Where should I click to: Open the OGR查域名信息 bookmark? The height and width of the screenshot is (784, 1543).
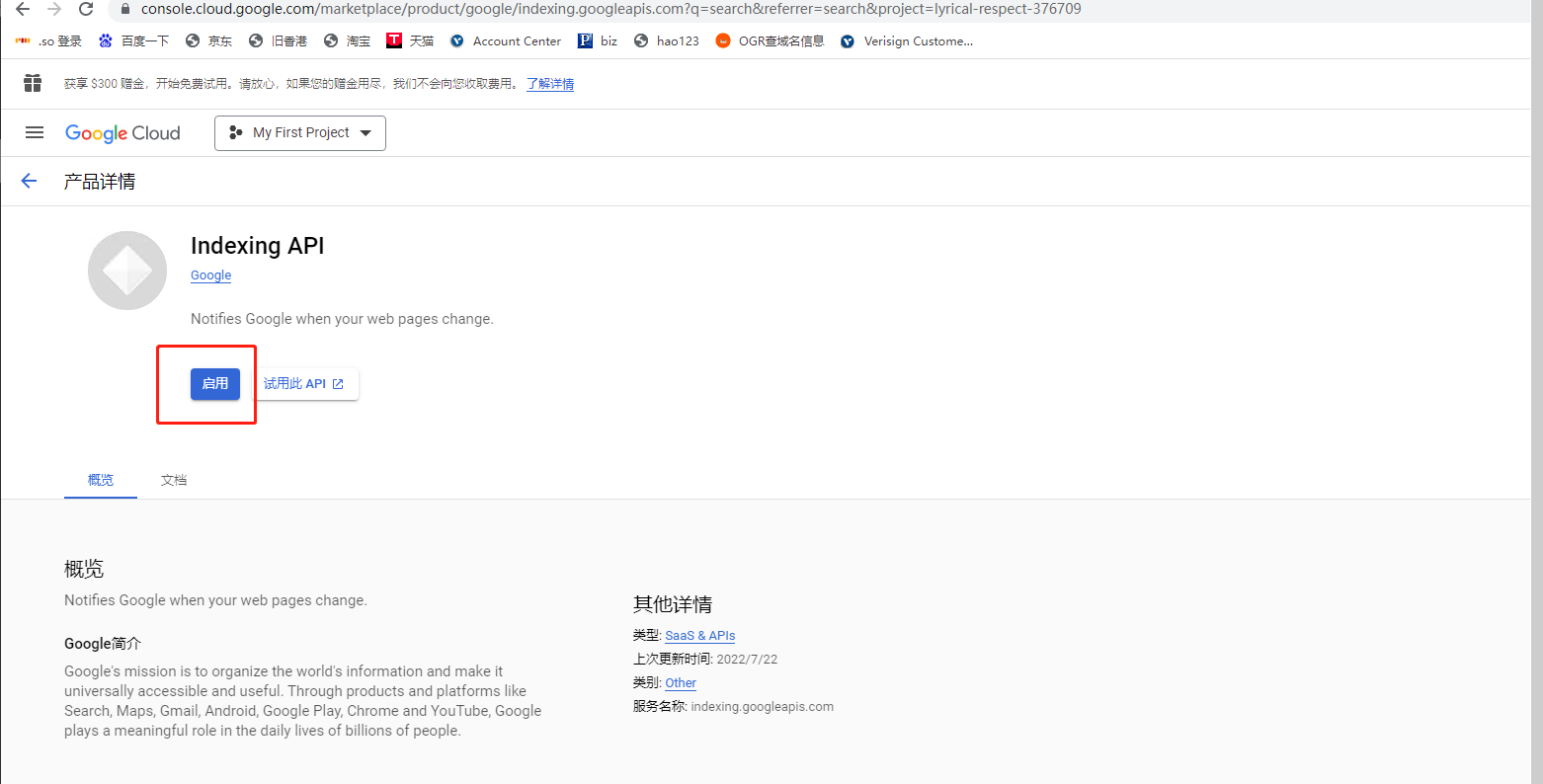tap(770, 40)
